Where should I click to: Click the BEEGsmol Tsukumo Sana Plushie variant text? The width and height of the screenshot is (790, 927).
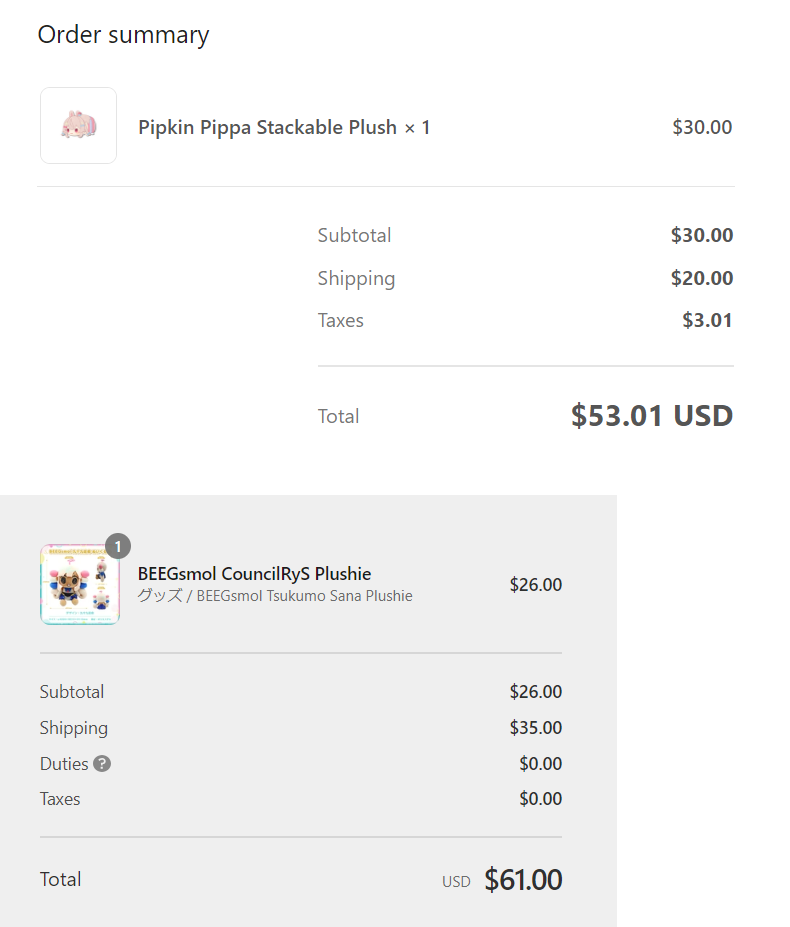tap(305, 596)
